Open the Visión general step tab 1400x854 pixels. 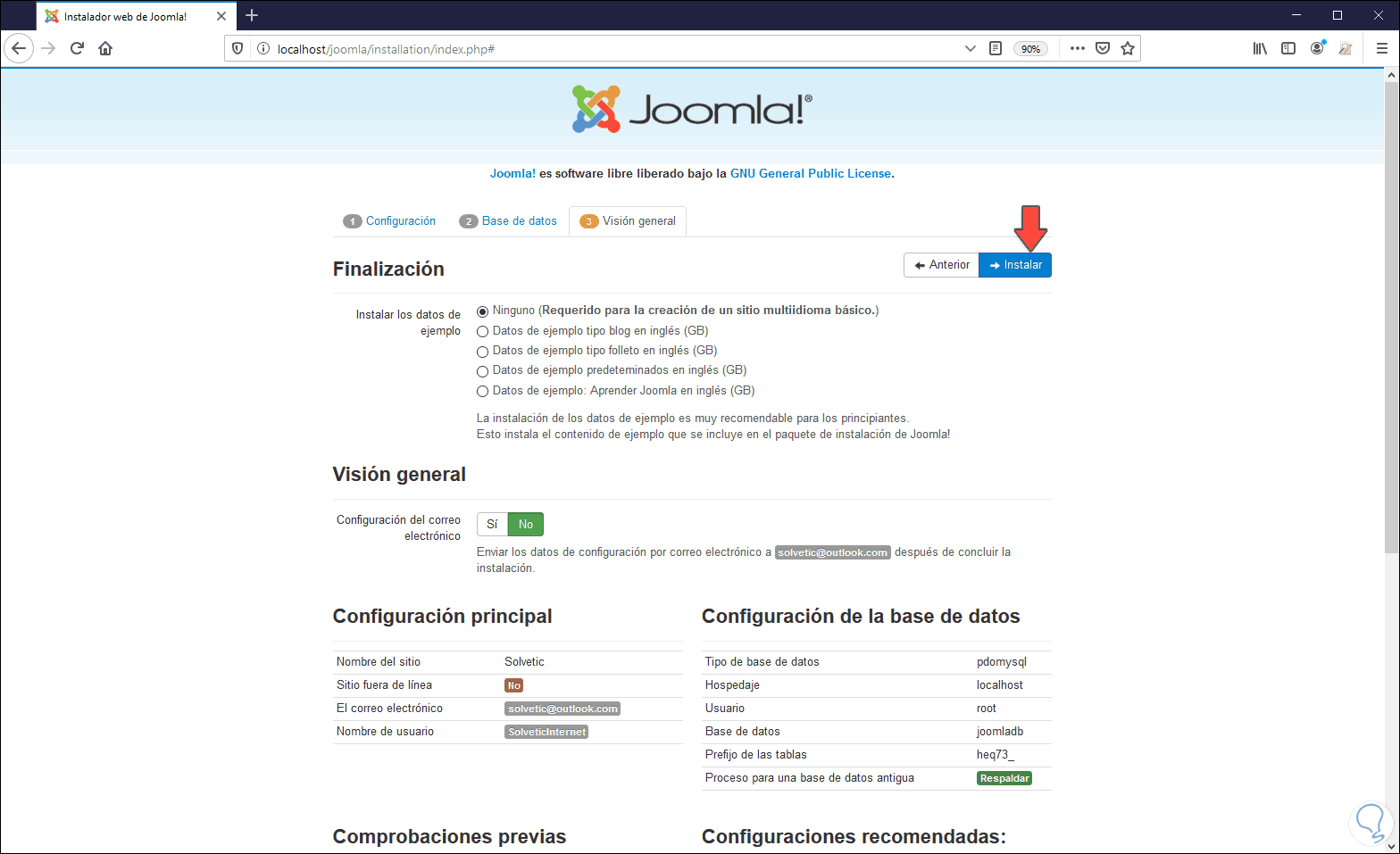tap(628, 221)
